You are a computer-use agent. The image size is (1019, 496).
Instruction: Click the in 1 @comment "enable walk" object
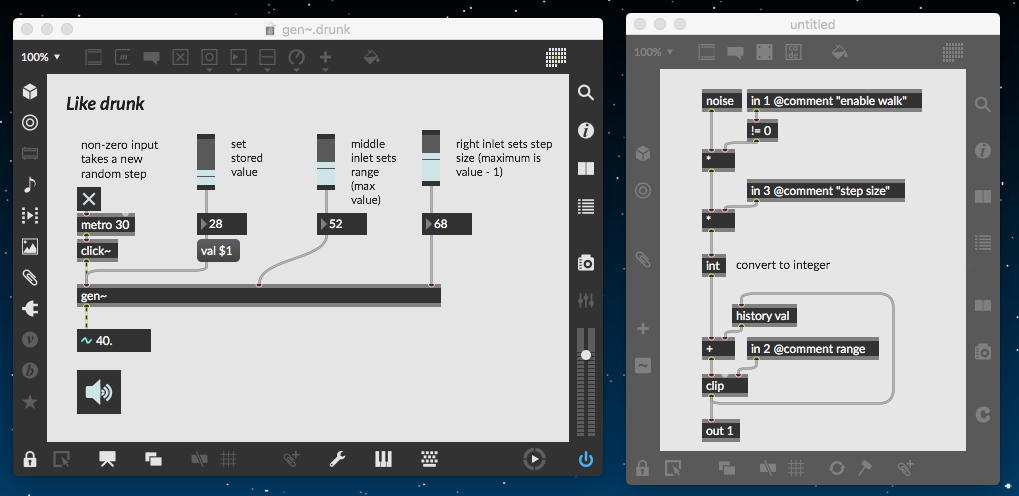[x=834, y=101]
